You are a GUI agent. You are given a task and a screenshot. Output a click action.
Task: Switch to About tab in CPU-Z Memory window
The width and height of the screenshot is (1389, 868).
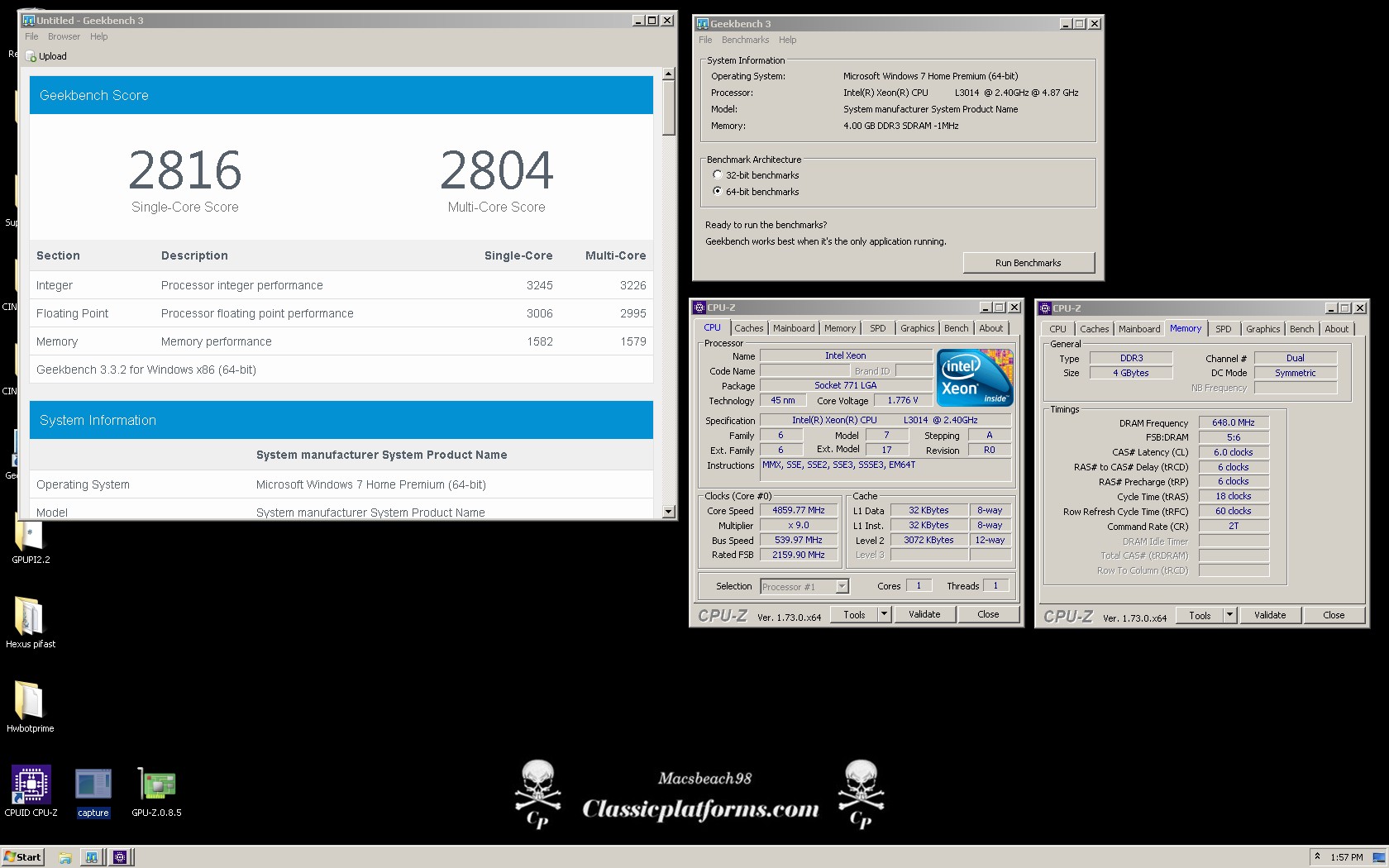pos(1337,329)
